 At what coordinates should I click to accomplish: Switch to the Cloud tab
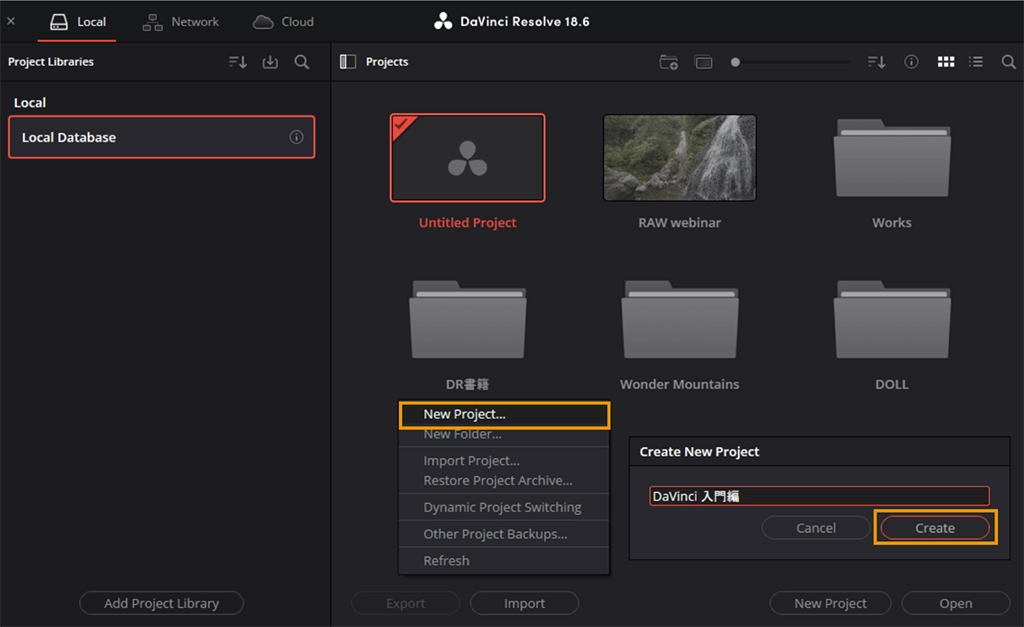point(283,22)
